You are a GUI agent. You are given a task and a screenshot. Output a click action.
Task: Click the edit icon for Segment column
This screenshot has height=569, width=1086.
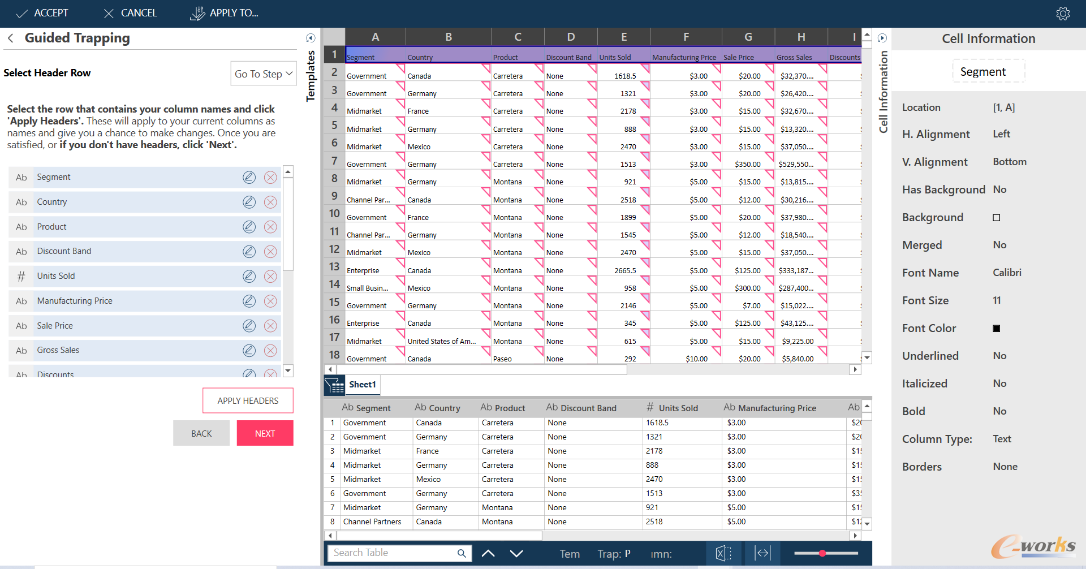[x=249, y=177]
